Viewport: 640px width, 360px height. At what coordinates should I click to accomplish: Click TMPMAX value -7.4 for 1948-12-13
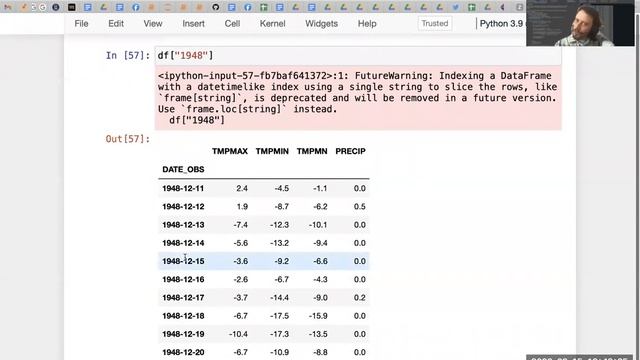240,225
